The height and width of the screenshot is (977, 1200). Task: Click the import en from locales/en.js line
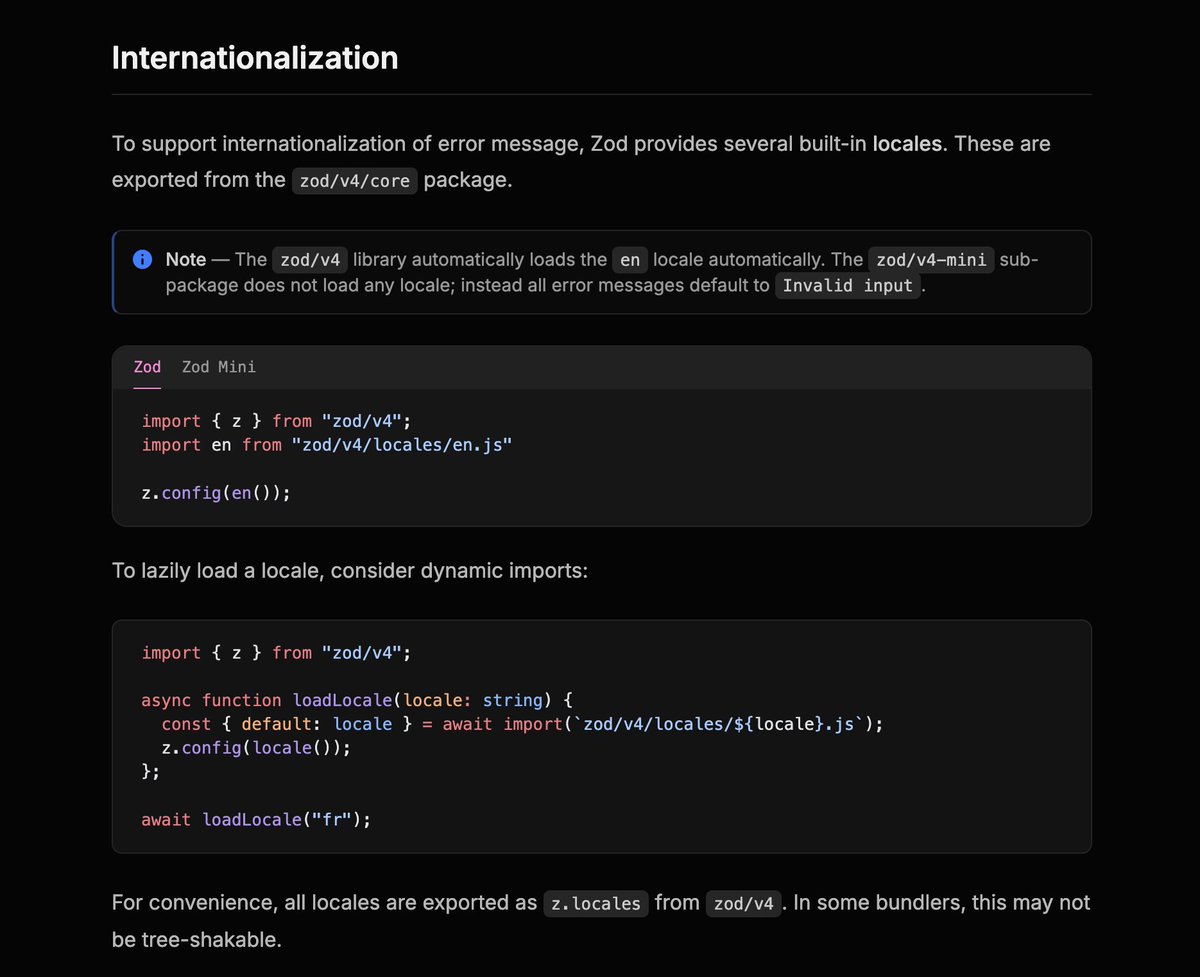[x=327, y=445]
